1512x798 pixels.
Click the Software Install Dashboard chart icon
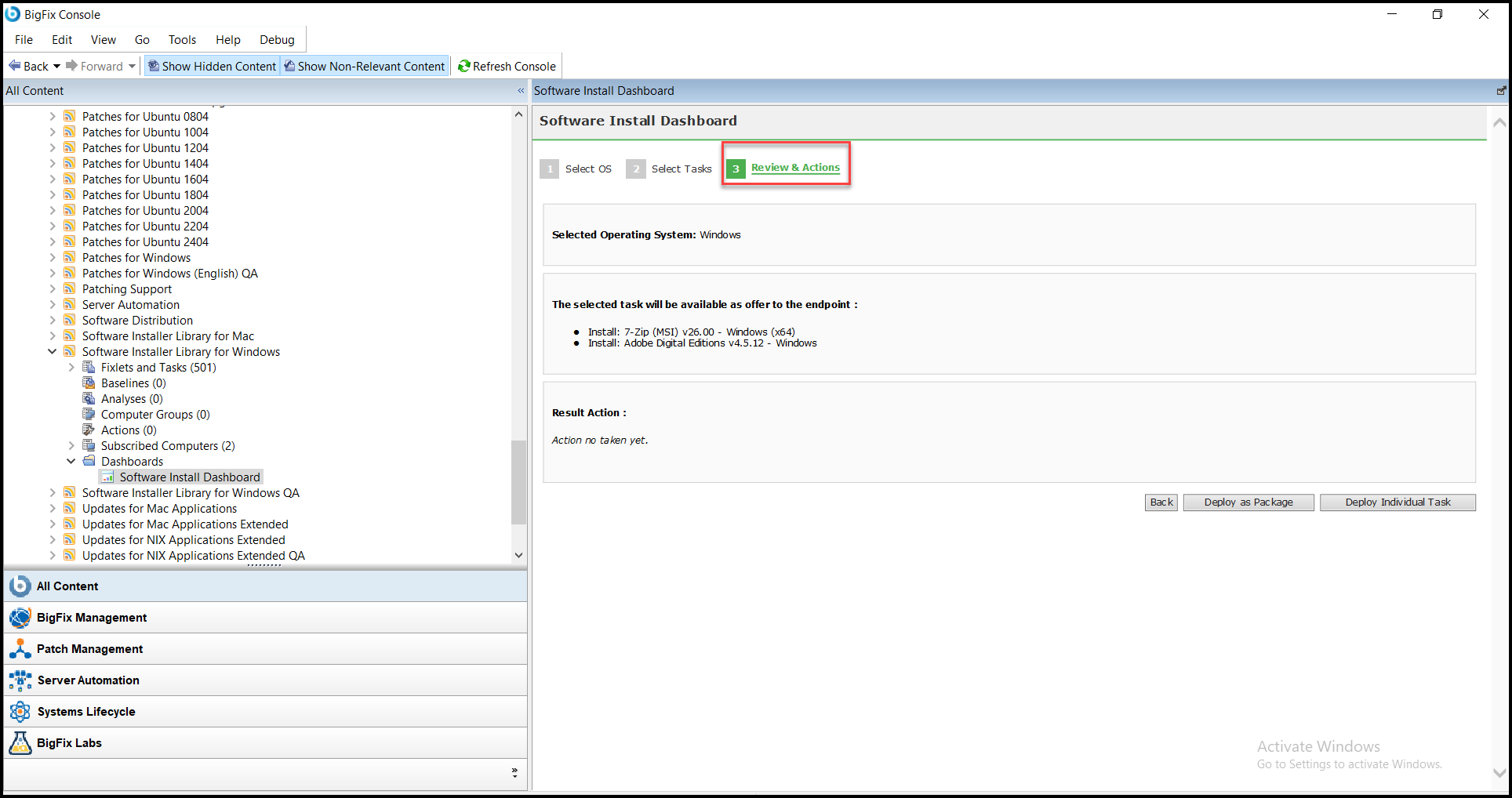107,477
